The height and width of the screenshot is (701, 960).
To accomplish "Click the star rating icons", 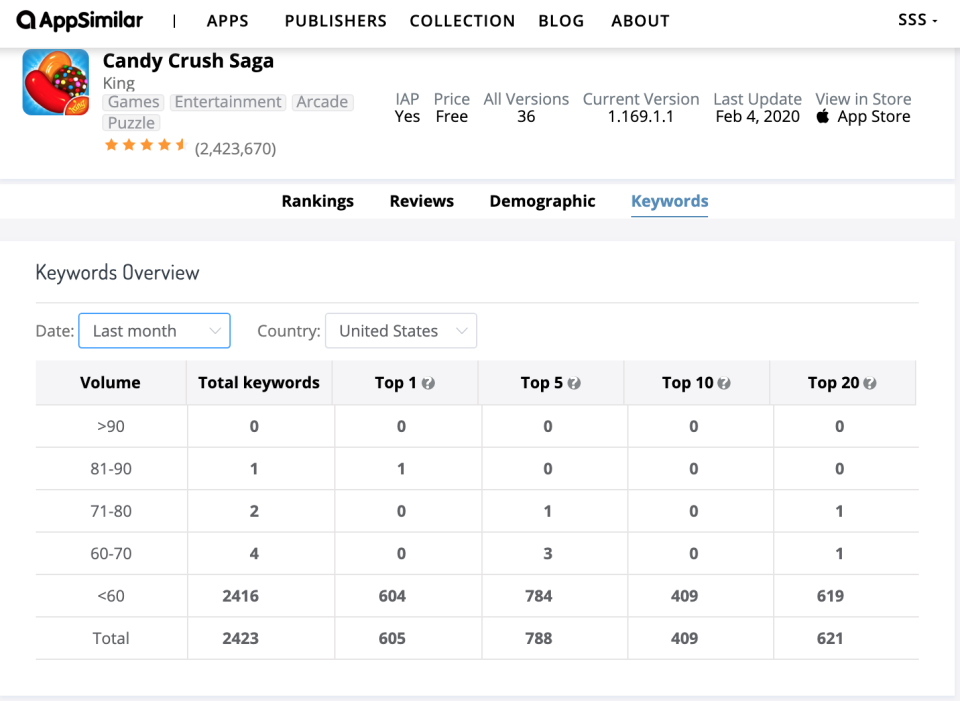I will coord(146,145).
